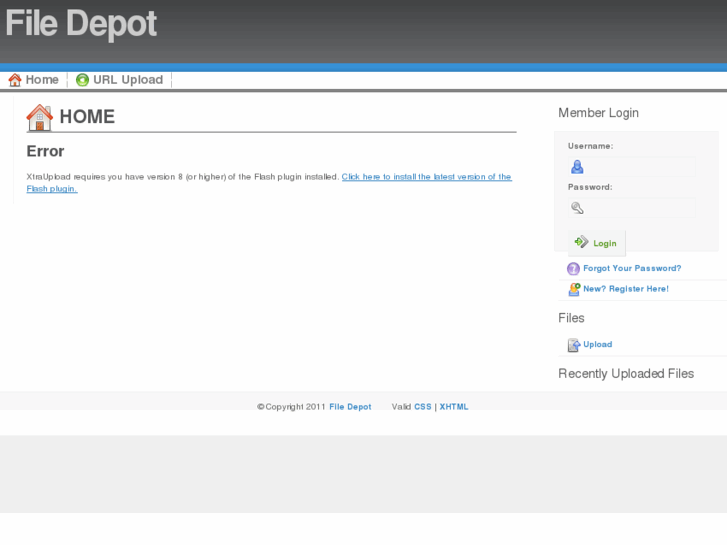This screenshot has width=727, height=545.
Task: Click the green arrow icon on Login button
Action: (x=581, y=242)
